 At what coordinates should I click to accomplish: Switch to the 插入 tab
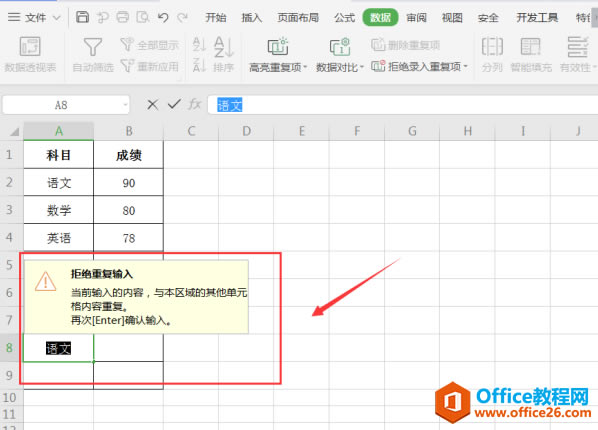[252, 18]
